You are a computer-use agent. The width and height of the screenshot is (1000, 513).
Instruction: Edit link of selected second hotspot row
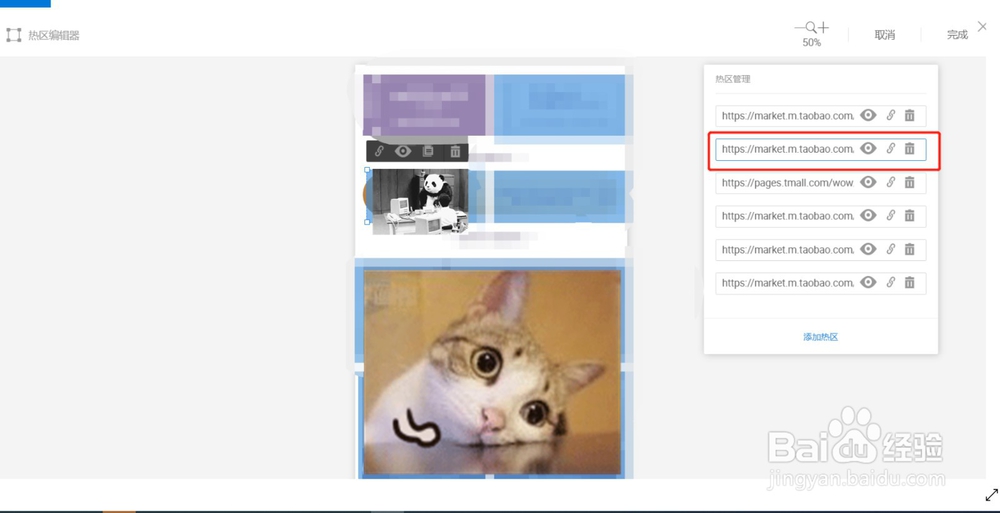click(891, 148)
